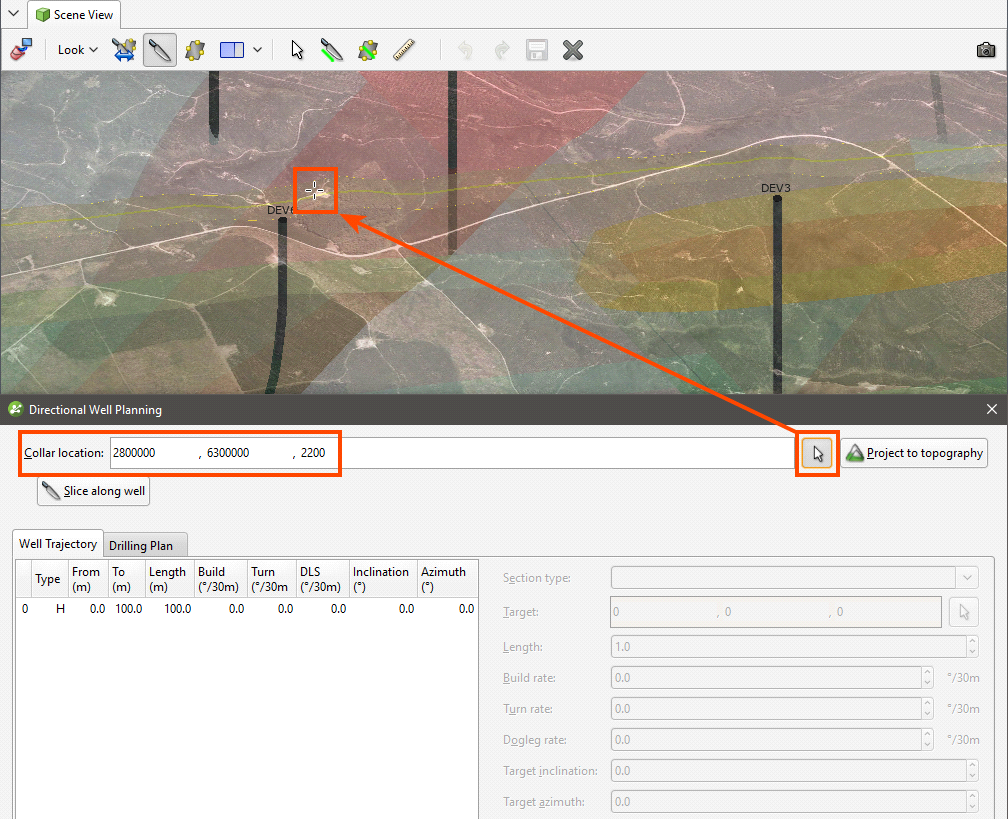This screenshot has width=1008, height=819.
Task: Expand the split view dropdown arrow
Action: 258,49
